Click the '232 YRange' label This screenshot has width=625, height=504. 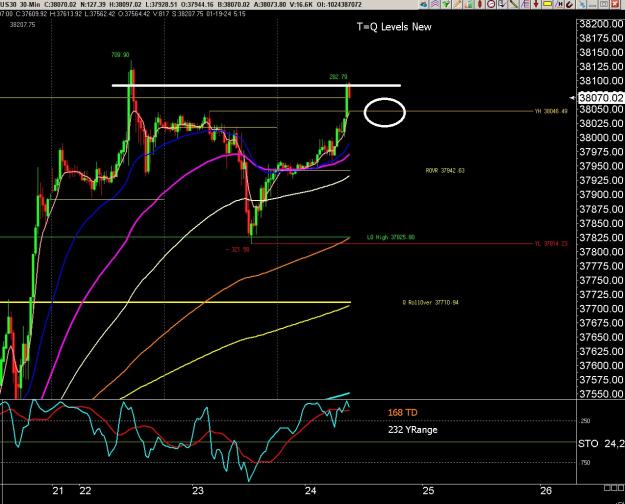[413, 430]
